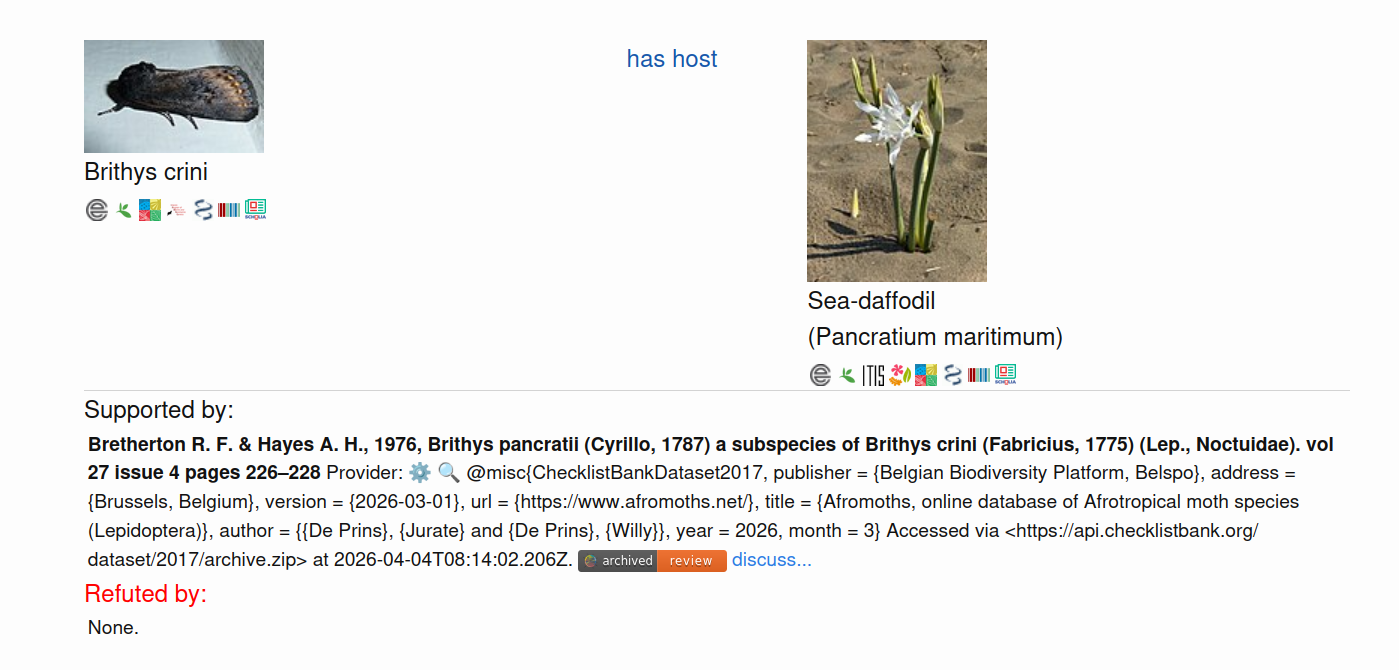
Task: Click the gear icon next to Provider
Action: 420,472
